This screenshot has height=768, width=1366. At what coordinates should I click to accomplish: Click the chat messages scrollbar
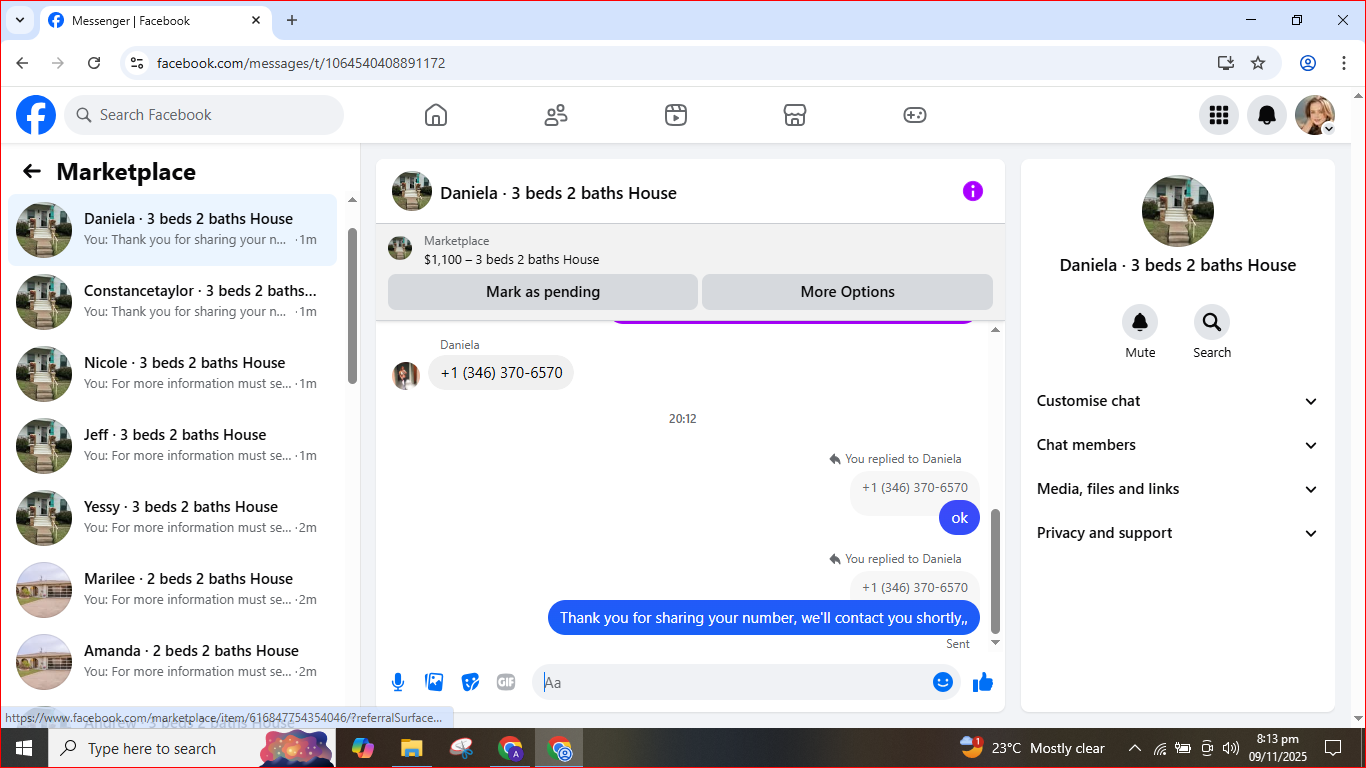(x=995, y=571)
